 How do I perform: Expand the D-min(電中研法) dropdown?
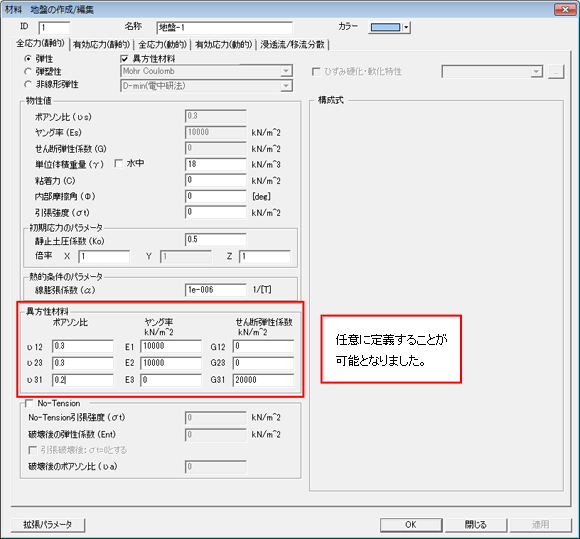(286, 86)
